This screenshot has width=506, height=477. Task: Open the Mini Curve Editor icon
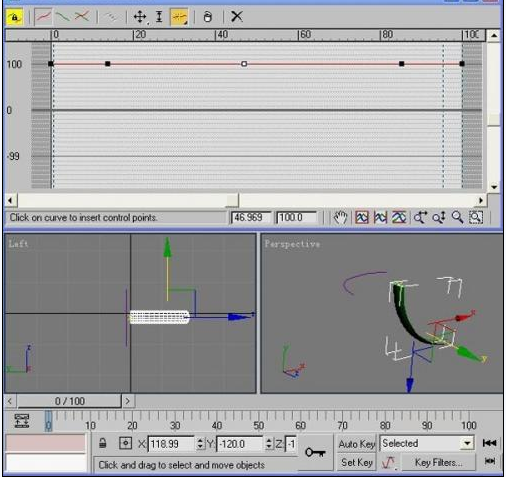[x=22, y=421]
